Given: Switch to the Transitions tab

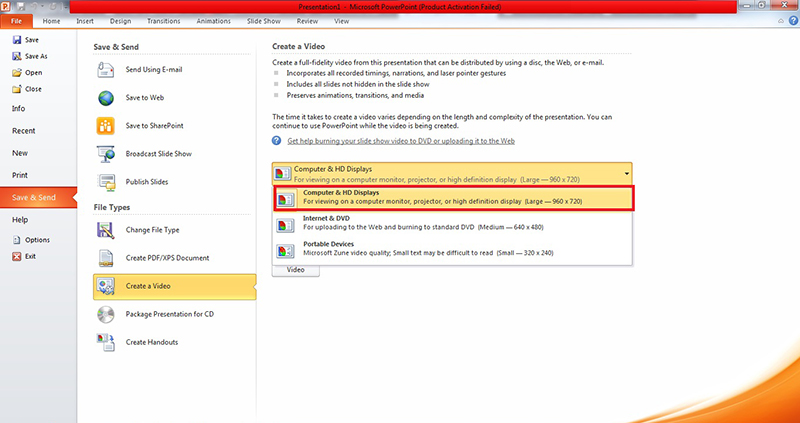Looking at the screenshot, I should (164, 21).
